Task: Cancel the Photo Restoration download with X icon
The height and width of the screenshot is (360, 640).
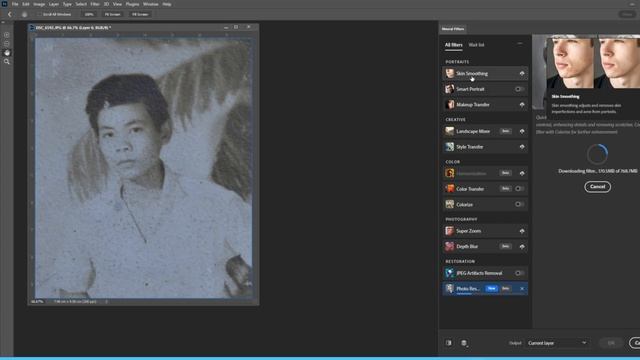Action: (522, 289)
